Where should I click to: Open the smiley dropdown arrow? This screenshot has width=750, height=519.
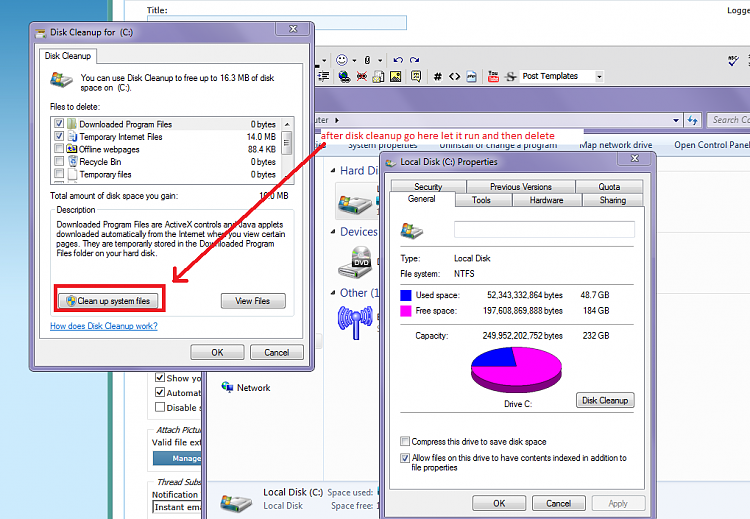pos(354,60)
